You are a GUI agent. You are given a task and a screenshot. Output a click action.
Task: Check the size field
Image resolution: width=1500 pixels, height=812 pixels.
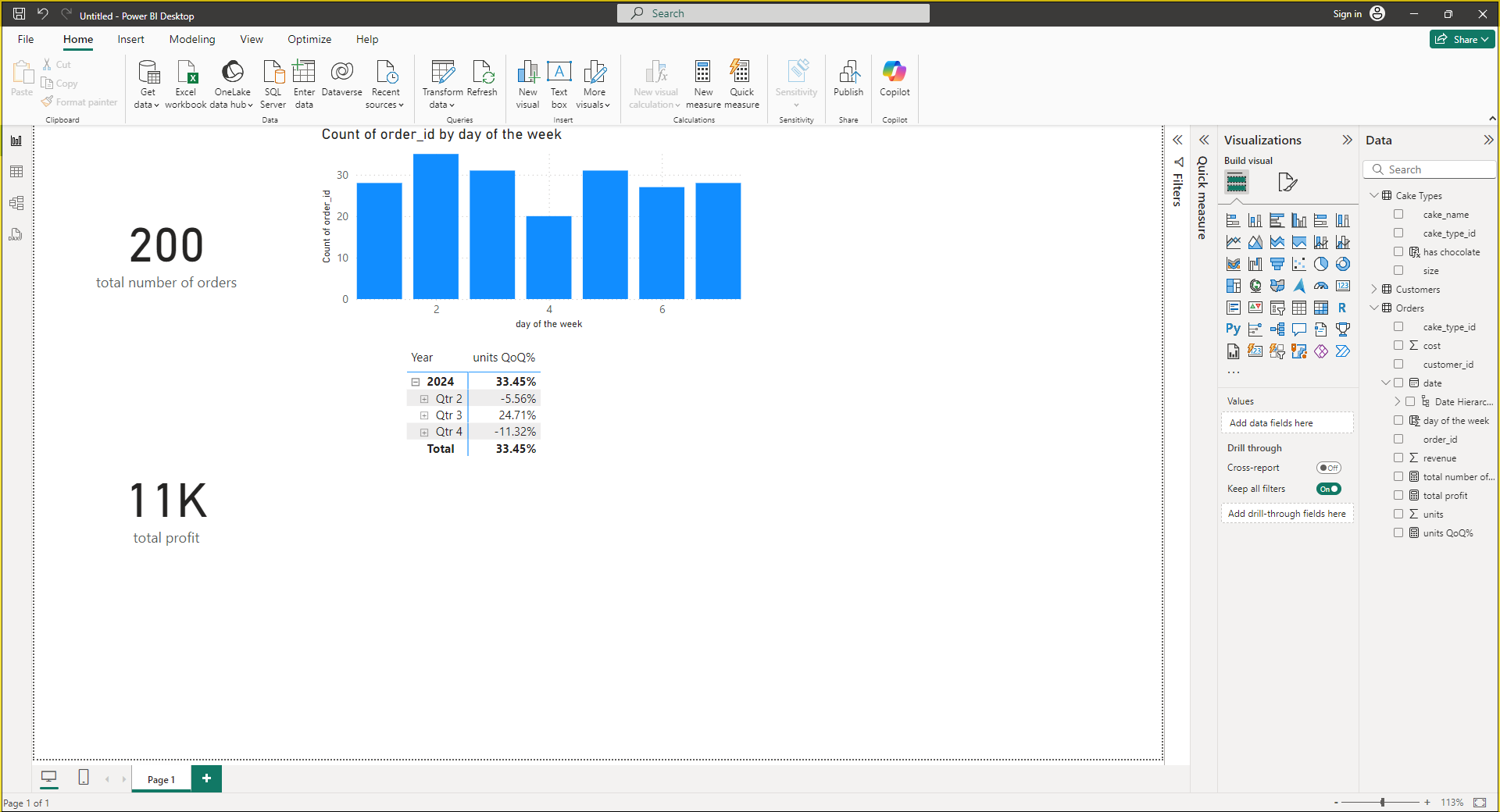pos(1398,271)
